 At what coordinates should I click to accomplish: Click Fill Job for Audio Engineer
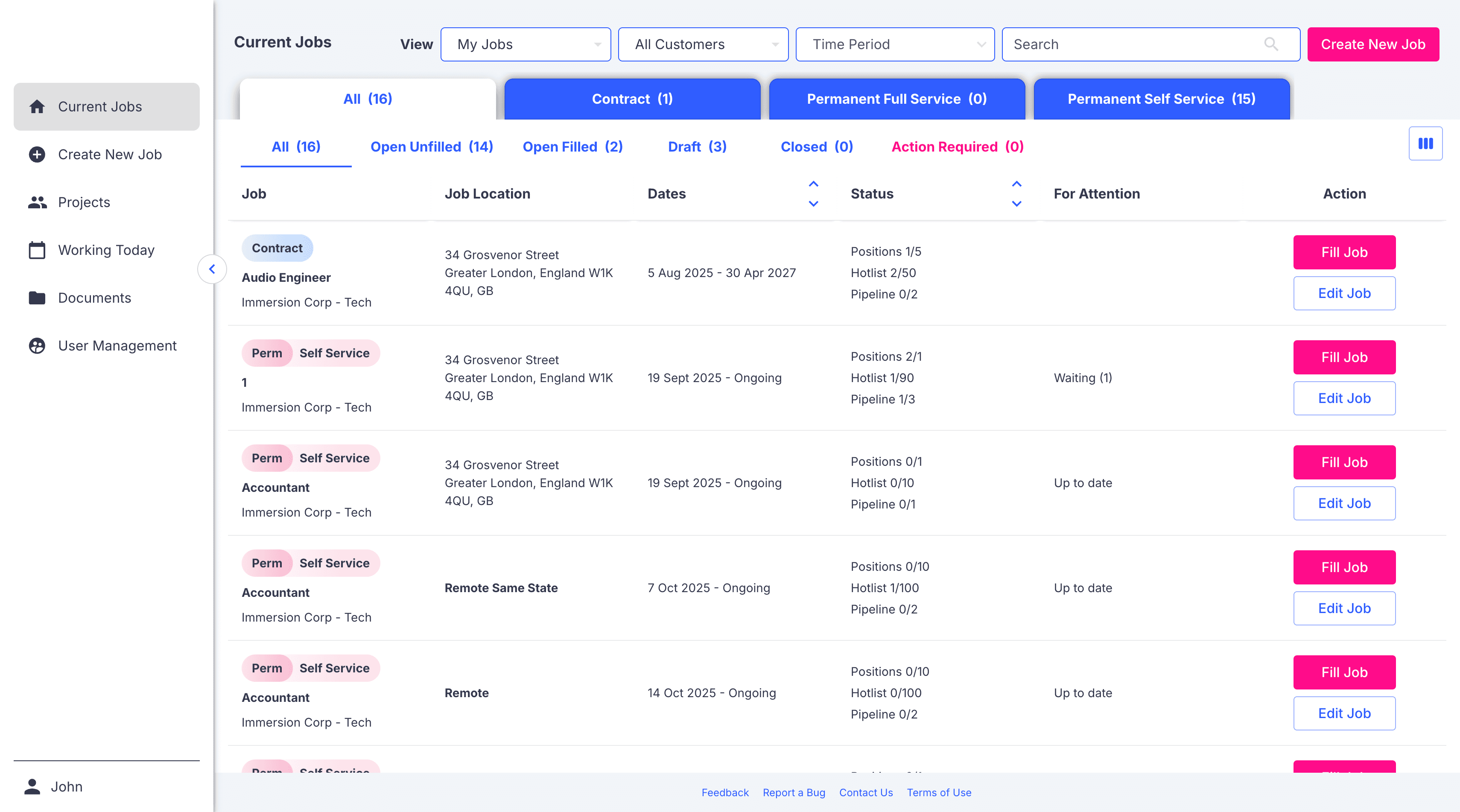[x=1344, y=252]
